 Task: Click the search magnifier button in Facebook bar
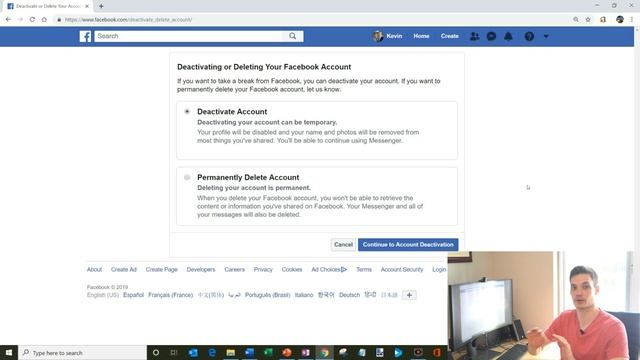(x=293, y=36)
